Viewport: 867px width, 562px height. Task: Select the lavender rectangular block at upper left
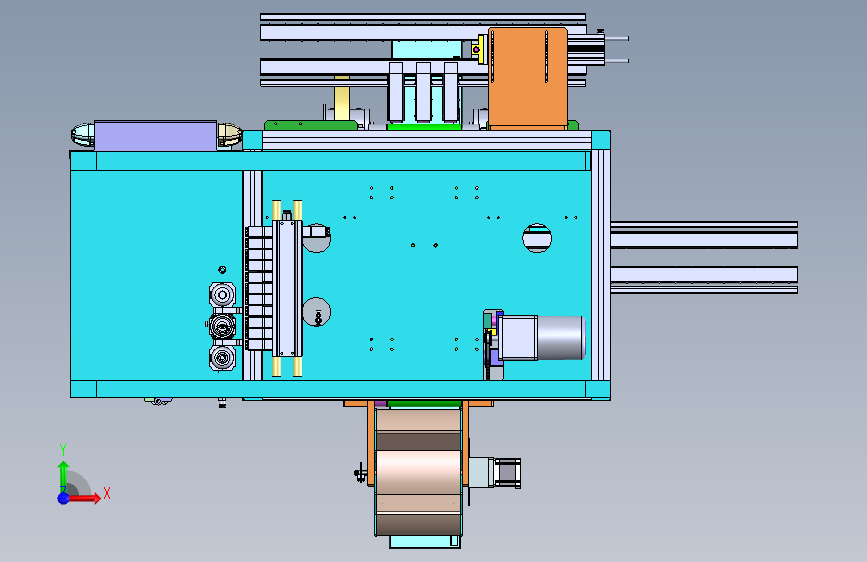(x=155, y=136)
